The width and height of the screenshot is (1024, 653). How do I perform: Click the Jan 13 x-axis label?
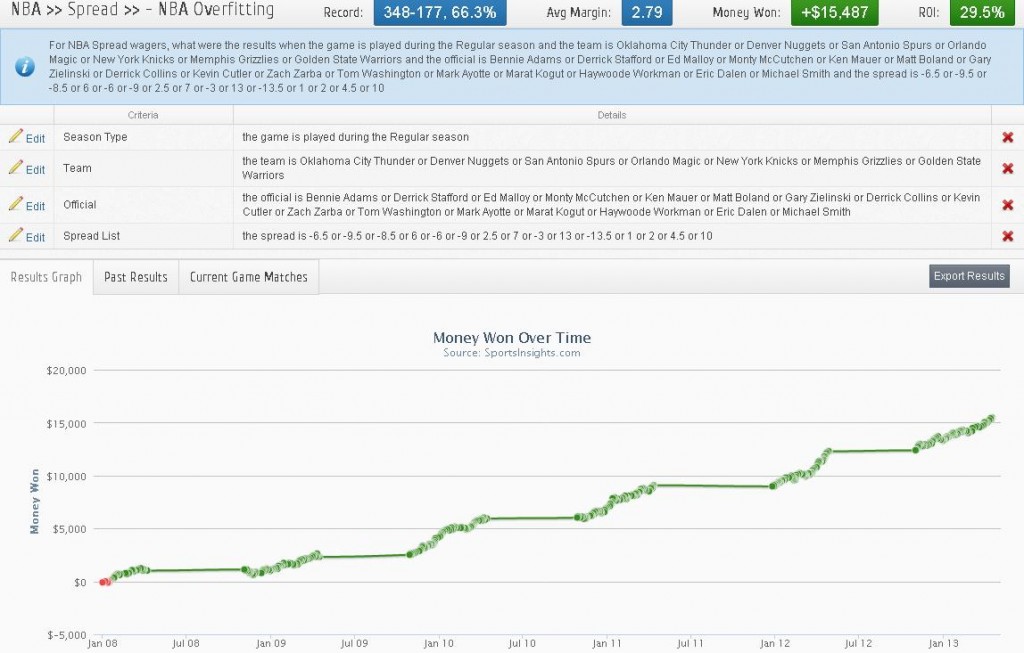(x=944, y=643)
